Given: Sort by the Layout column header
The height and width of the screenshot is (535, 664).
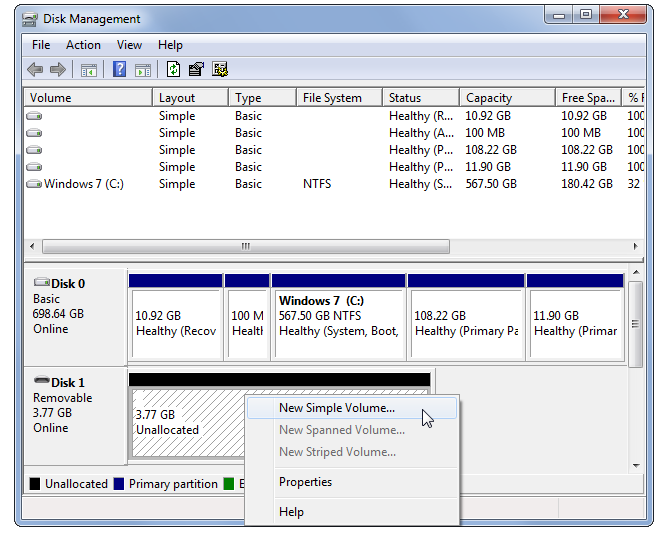Looking at the screenshot, I should tap(191, 98).
